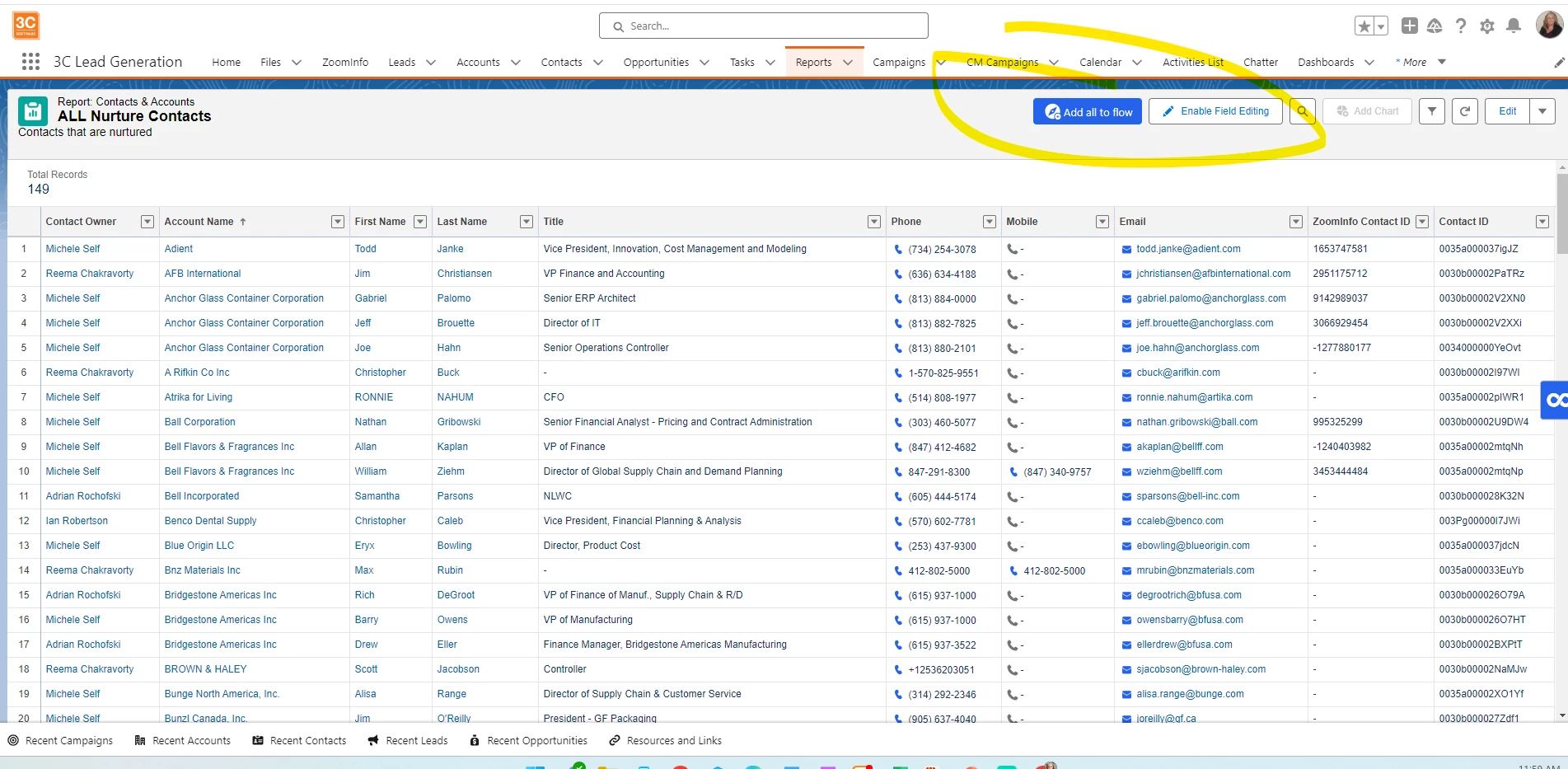Open the Chatter tab
This screenshot has height=769, width=1568.
coord(1261,63)
